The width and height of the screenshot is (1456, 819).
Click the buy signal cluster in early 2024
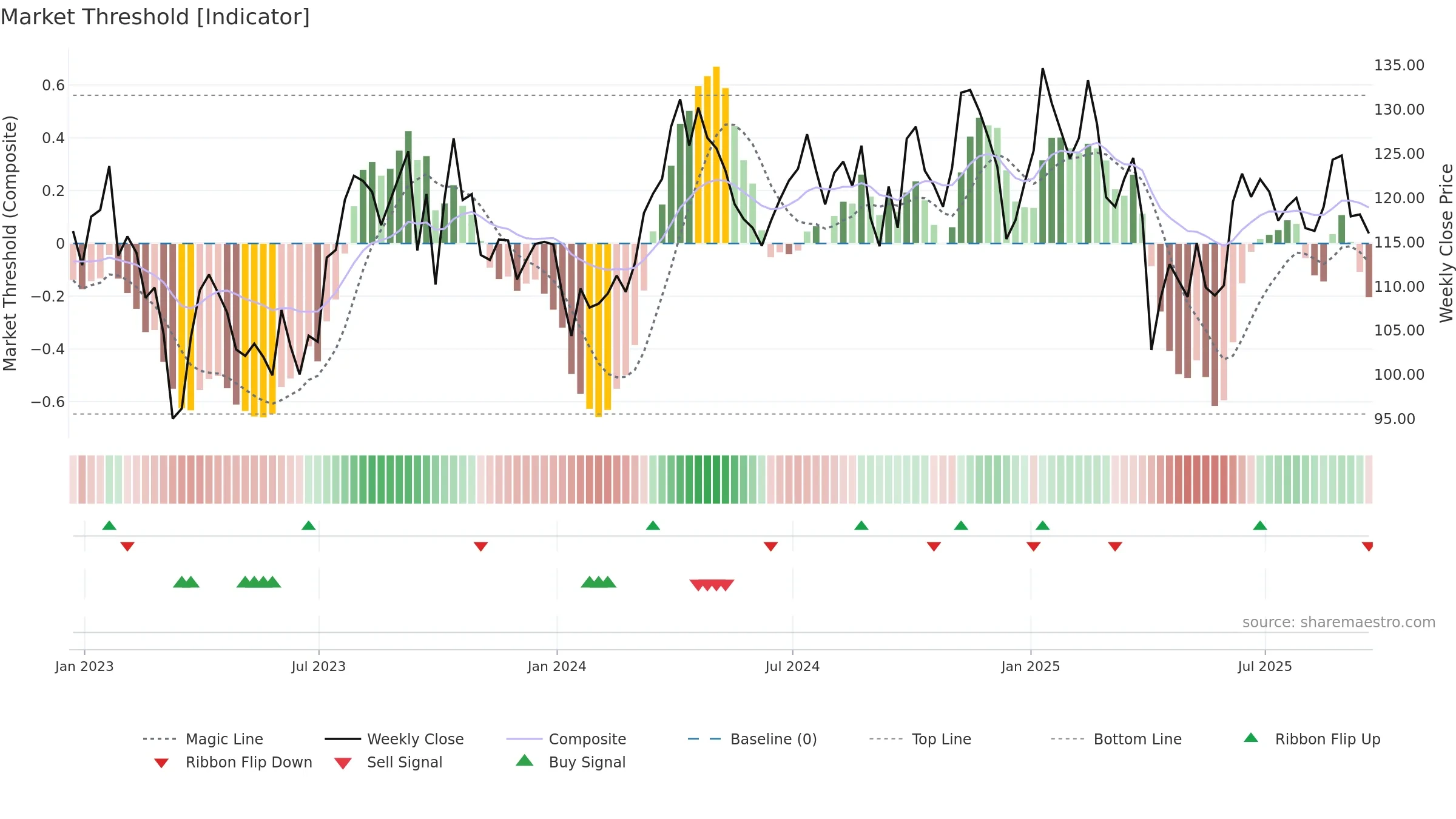point(598,582)
